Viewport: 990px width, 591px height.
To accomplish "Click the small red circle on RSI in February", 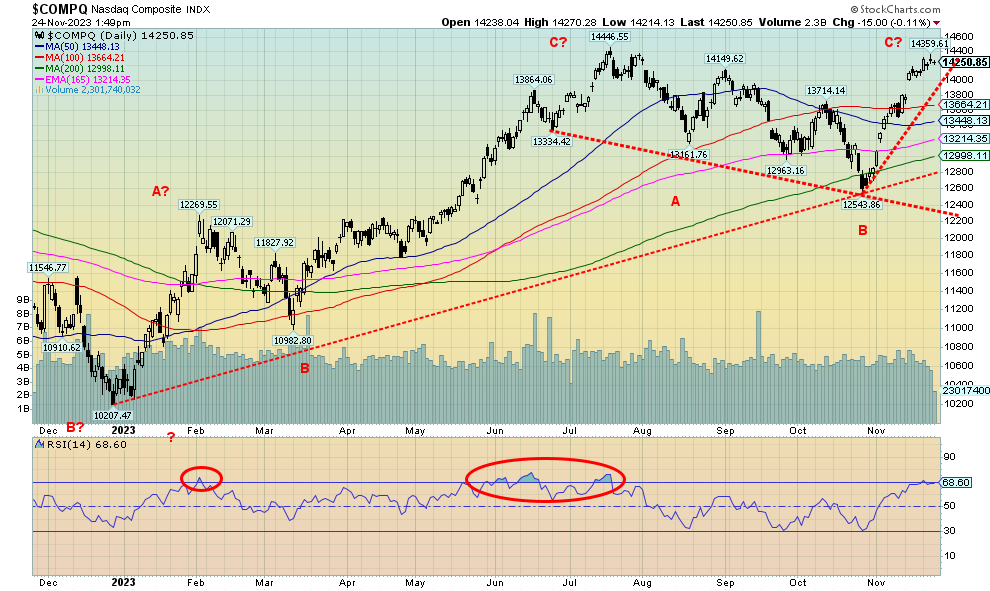I will pos(202,480).
